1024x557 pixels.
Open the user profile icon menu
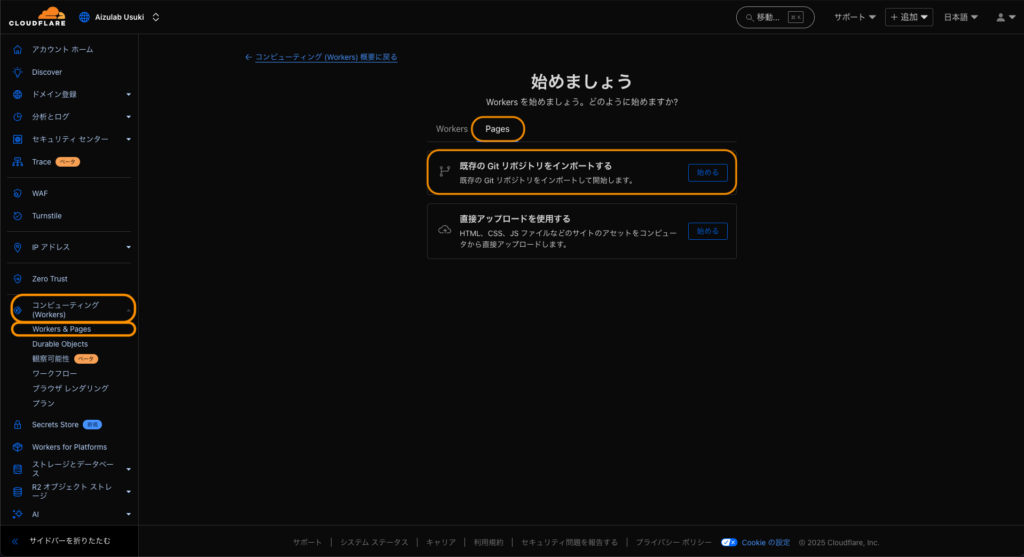1005,18
